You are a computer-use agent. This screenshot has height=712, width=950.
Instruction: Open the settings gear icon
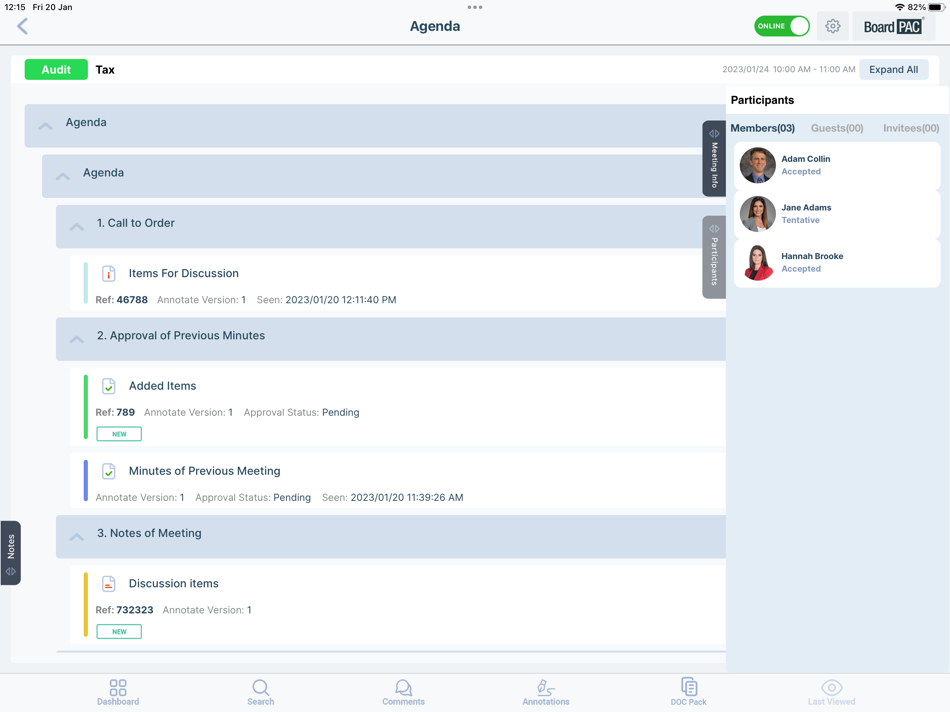pyautogui.click(x=833, y=26)
